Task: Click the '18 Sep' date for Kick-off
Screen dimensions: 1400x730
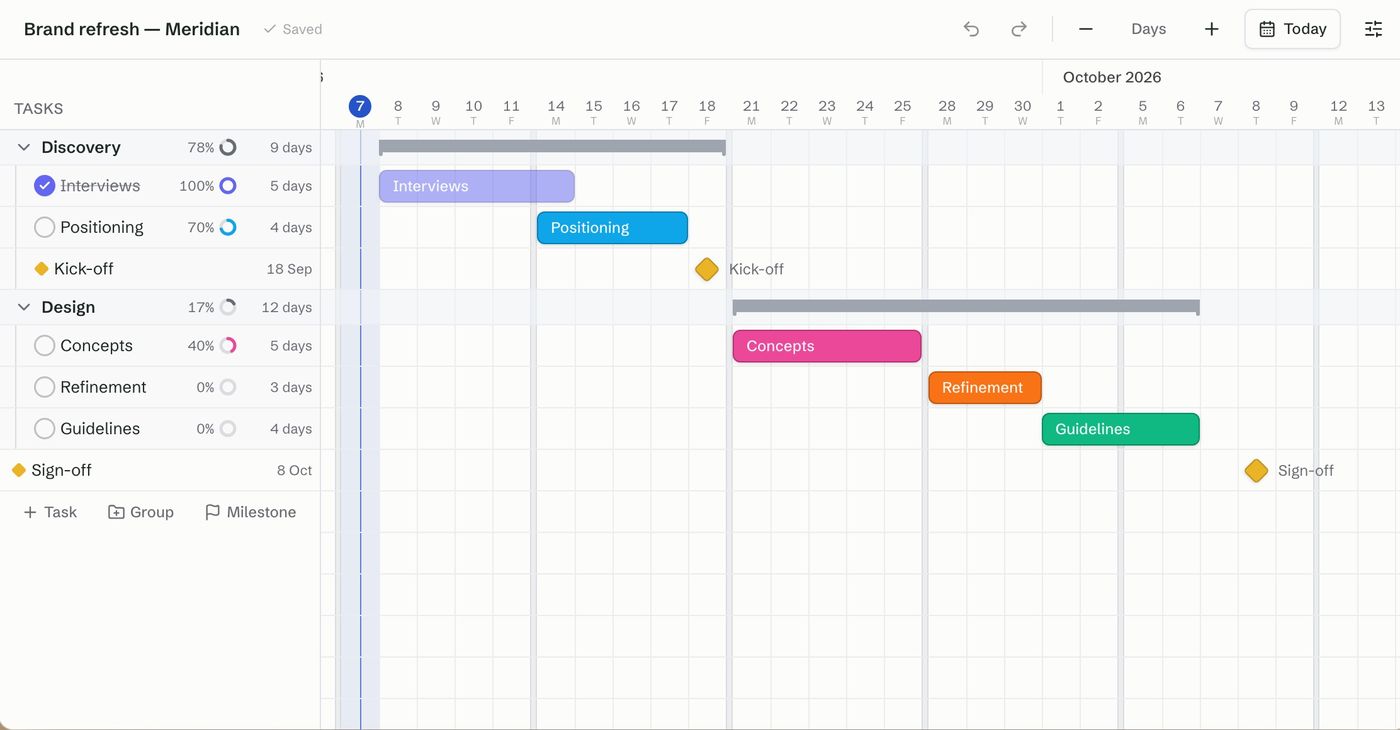Action: pos(289,269)
